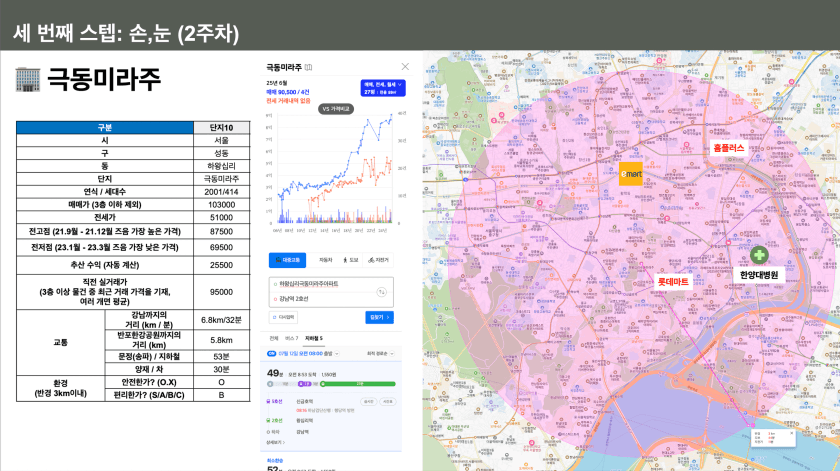Click the VS 가격비교 button
840x471 pixels.
click(x=336, y=109)
